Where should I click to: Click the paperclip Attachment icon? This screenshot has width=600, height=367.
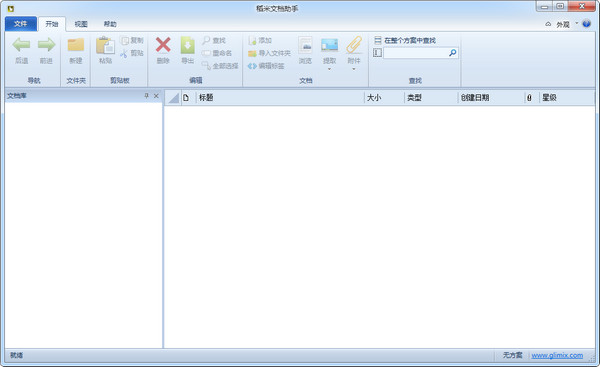tap(354, 45)
